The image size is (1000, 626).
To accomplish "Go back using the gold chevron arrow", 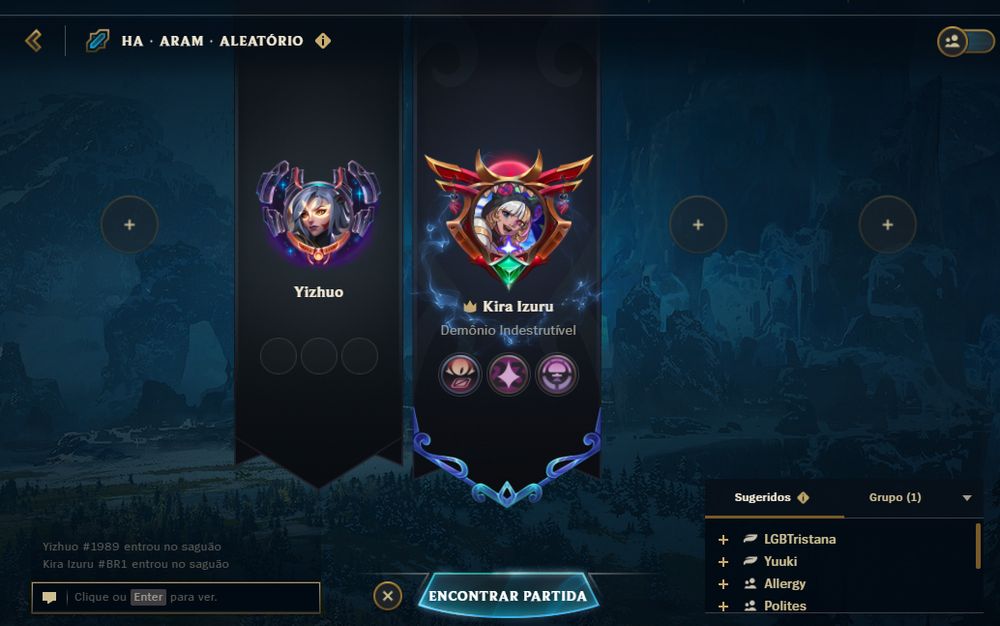I will click(x=33, y=41).
